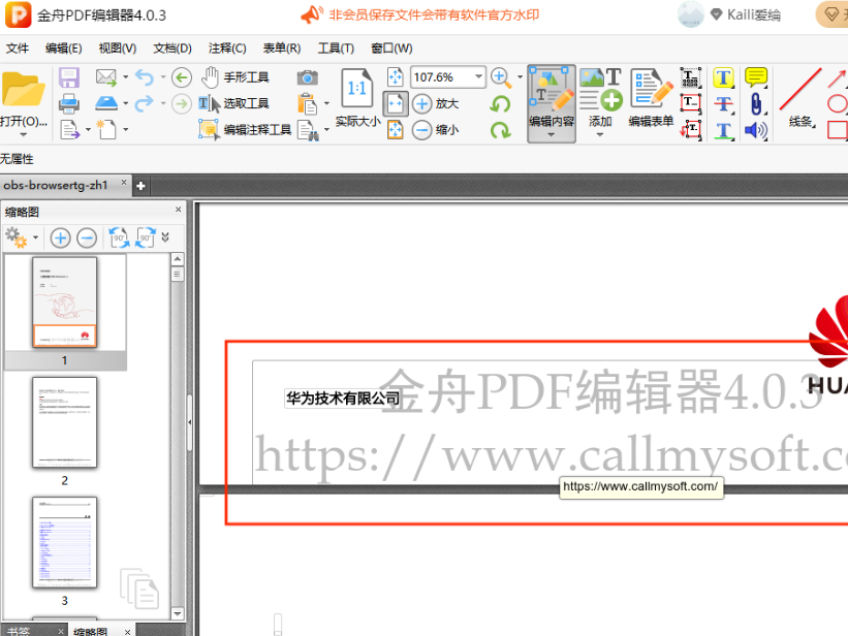This screenshot has width=848, height=636.
Task: Click the 实际大小 actual size button
Action: point(357,98)
